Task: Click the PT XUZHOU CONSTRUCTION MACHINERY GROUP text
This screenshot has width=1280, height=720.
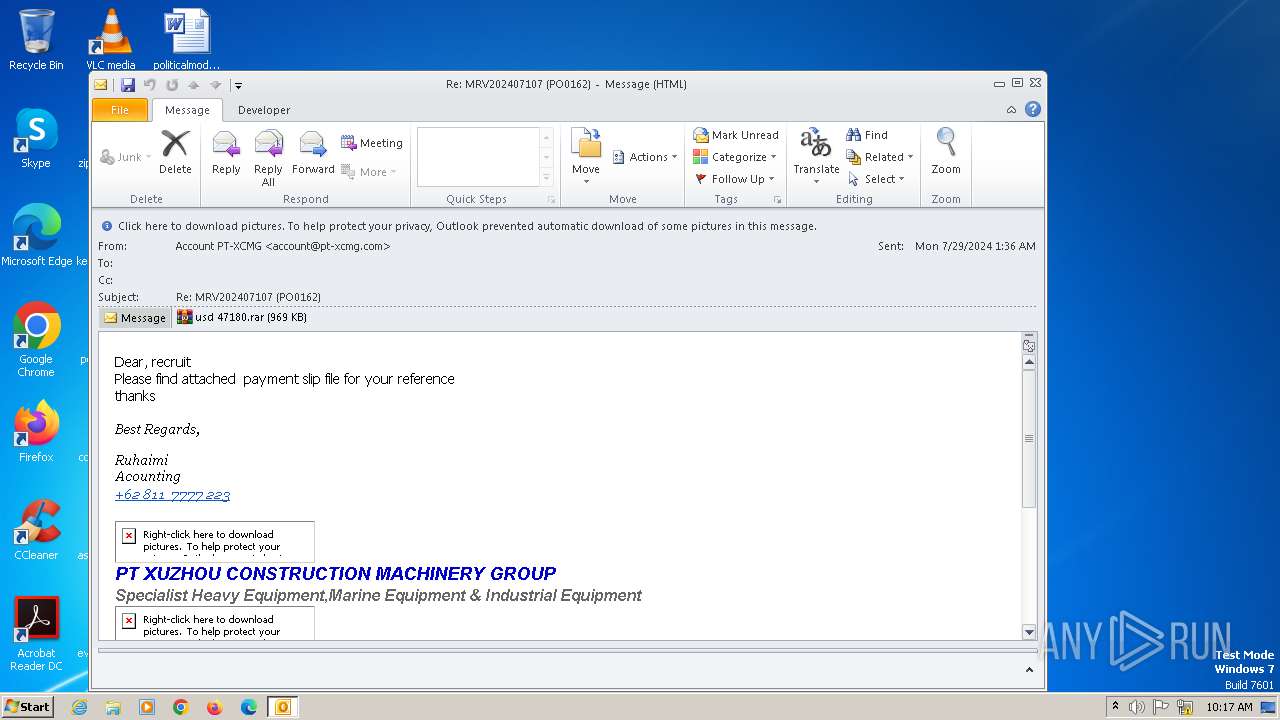Action: (x=336, y=574)
